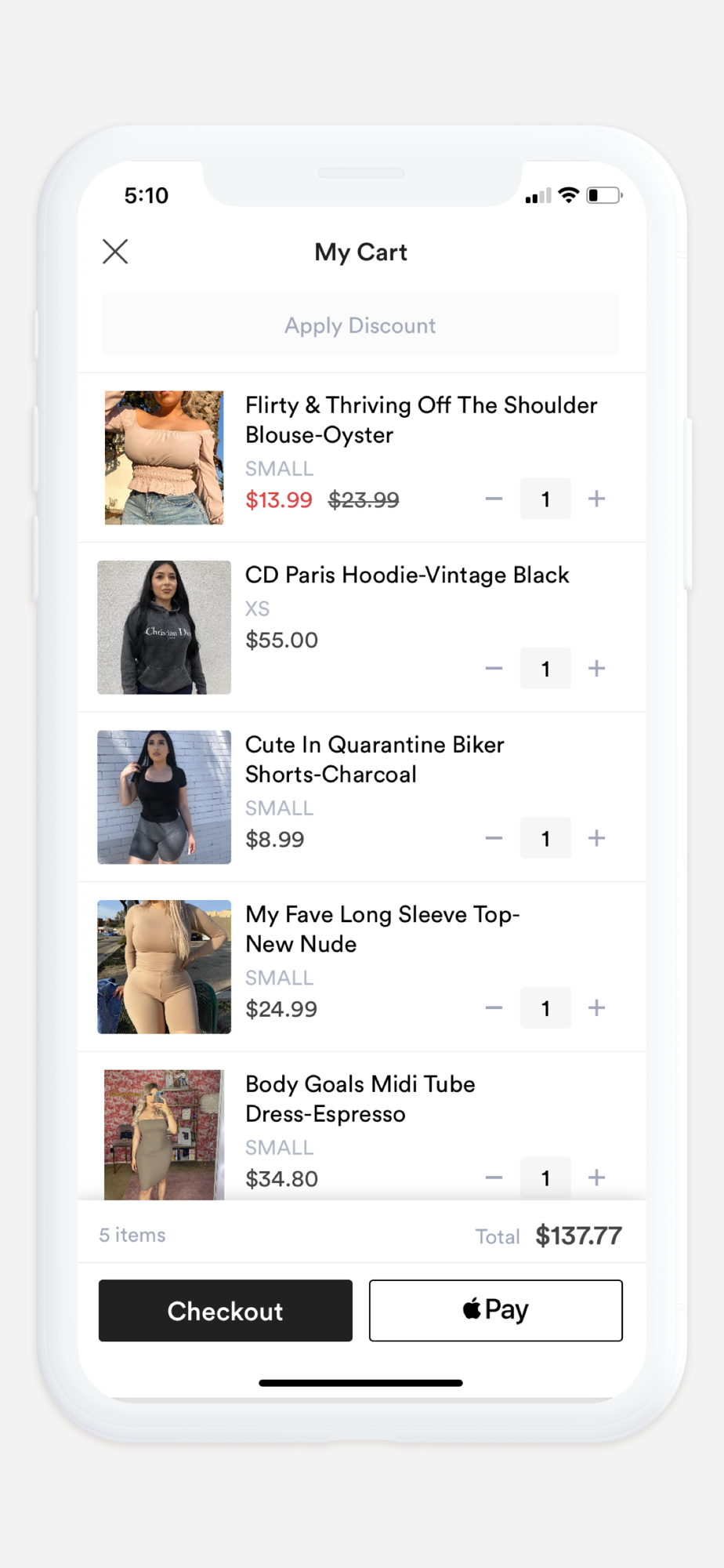Open the Oyster blouse product thumbnail

[165, 458]
